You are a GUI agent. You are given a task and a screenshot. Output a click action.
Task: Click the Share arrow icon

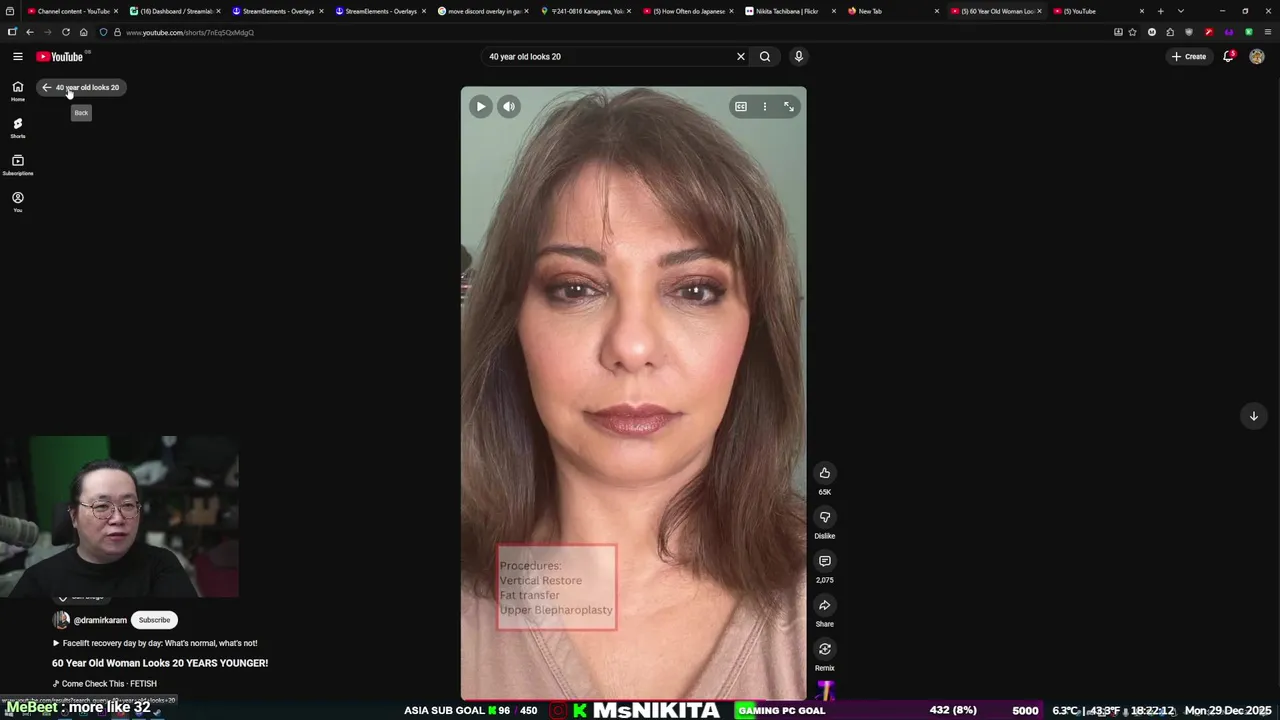coord(825,605)
